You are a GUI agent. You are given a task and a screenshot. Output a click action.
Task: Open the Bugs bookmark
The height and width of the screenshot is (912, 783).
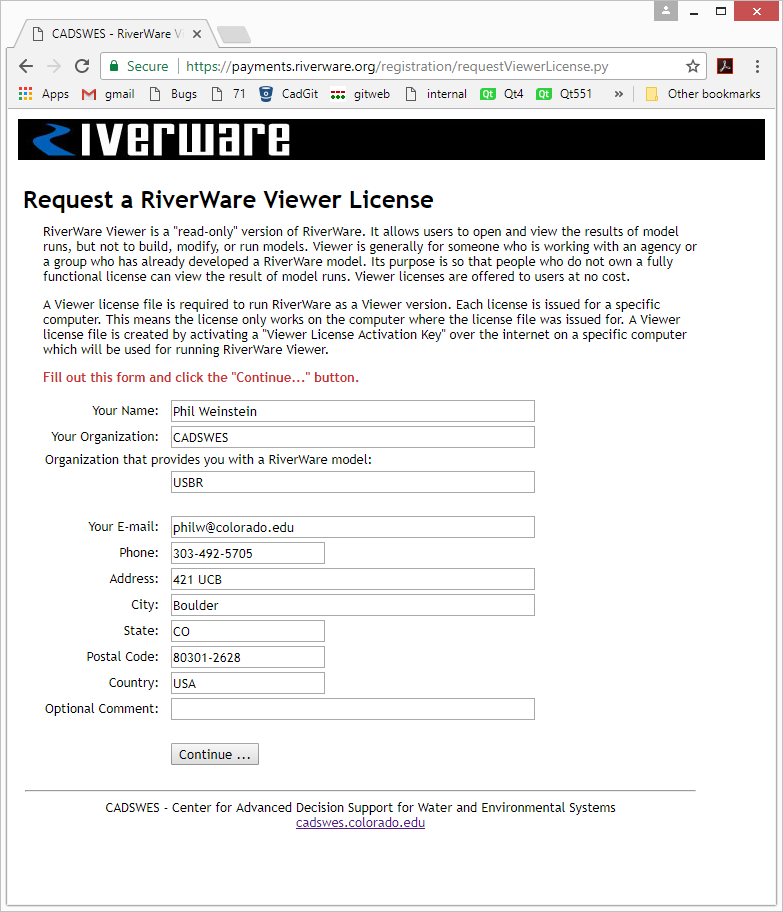(173, 94)
